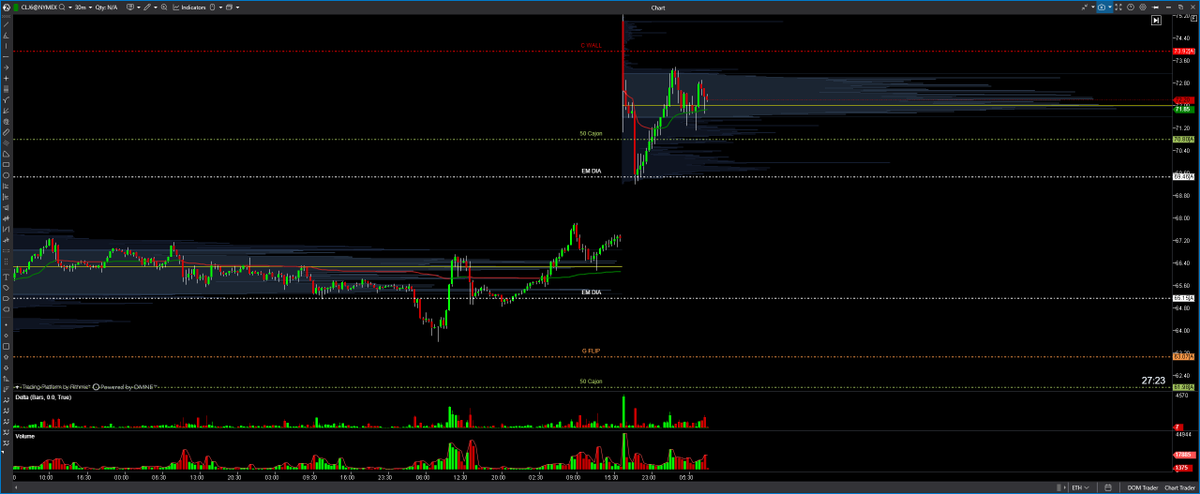The width and height of the screenshot is (1200, 494).
Task: Click the C-WALL line label
Action: (x=592, y=45)
